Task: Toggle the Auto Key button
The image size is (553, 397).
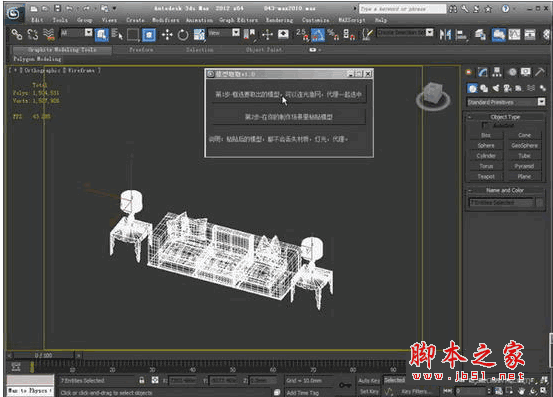Action: [369, 380]
